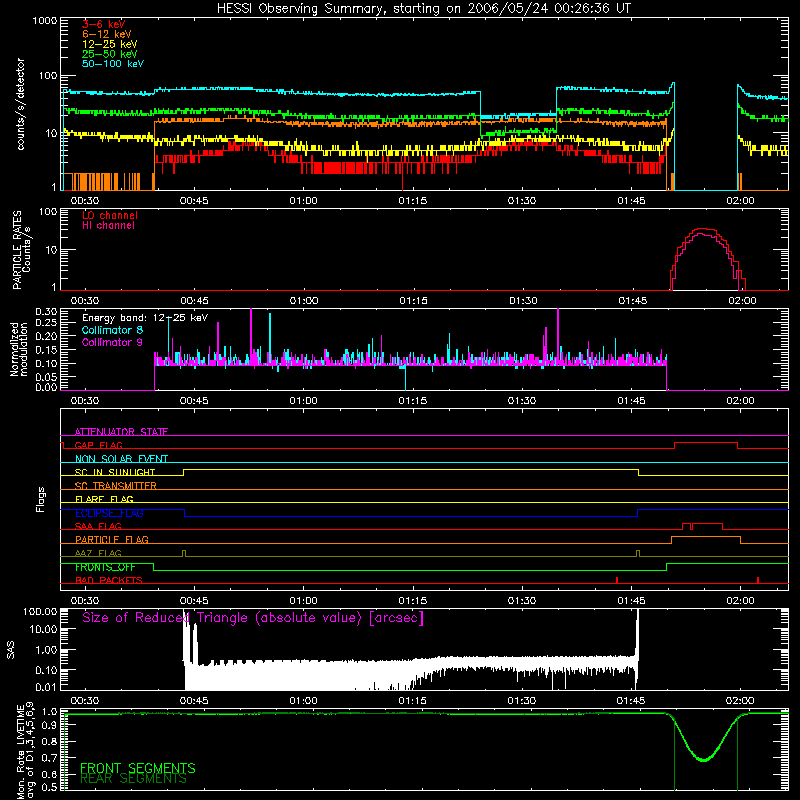Click the Normalized modulation axis label
This screenshot has height=800, width=800.
(19, 349)
